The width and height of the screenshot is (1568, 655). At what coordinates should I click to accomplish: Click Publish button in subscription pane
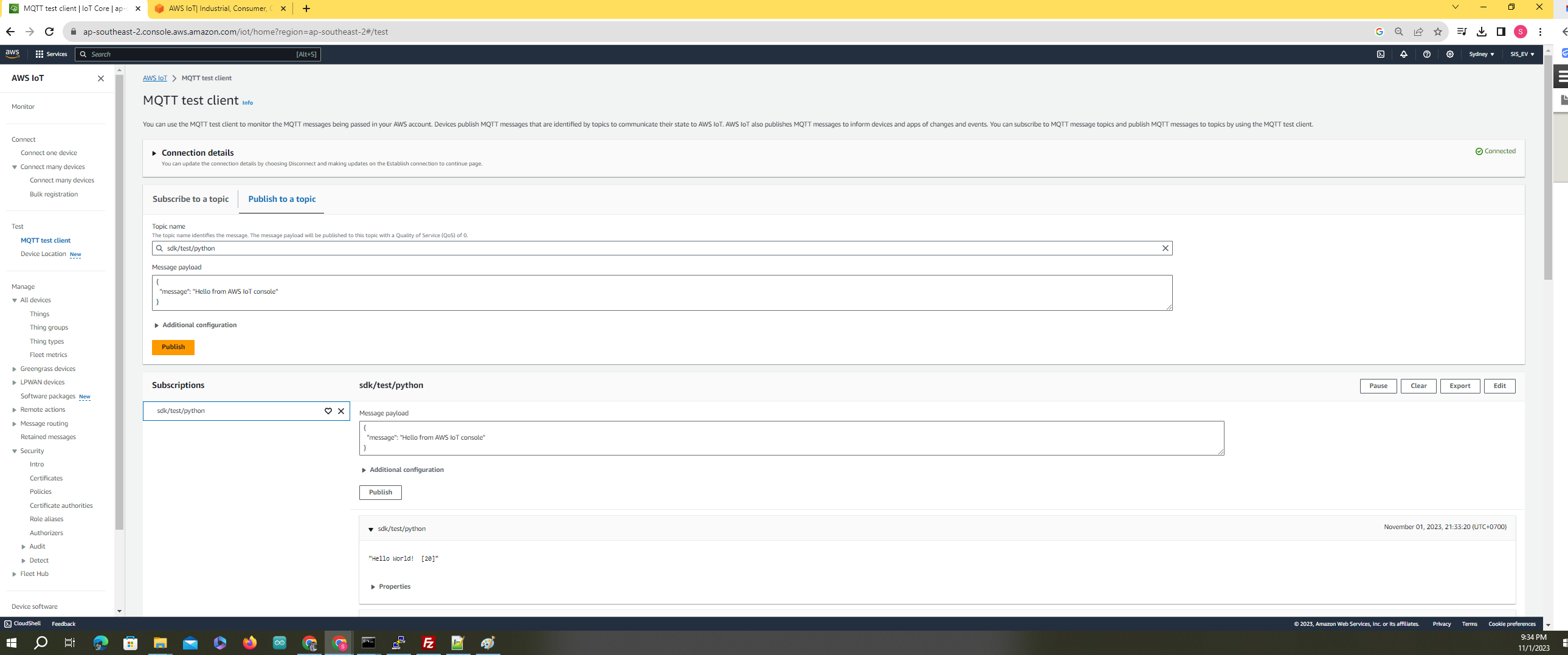pos(381,493)
